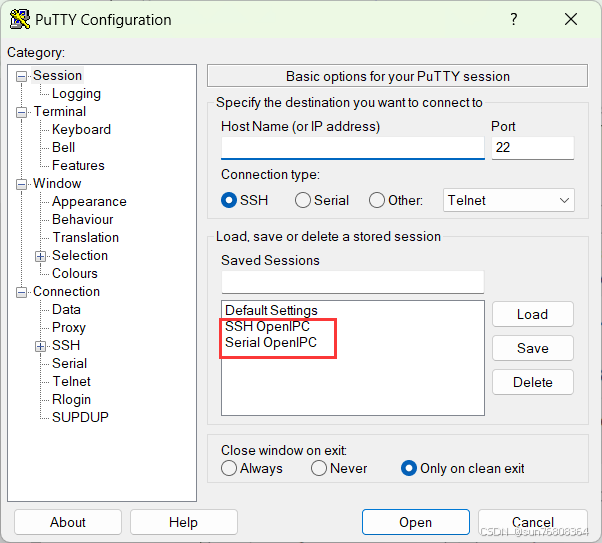Focus the Host Name input field
Screen dimensions: 602x543
[352, 148]
